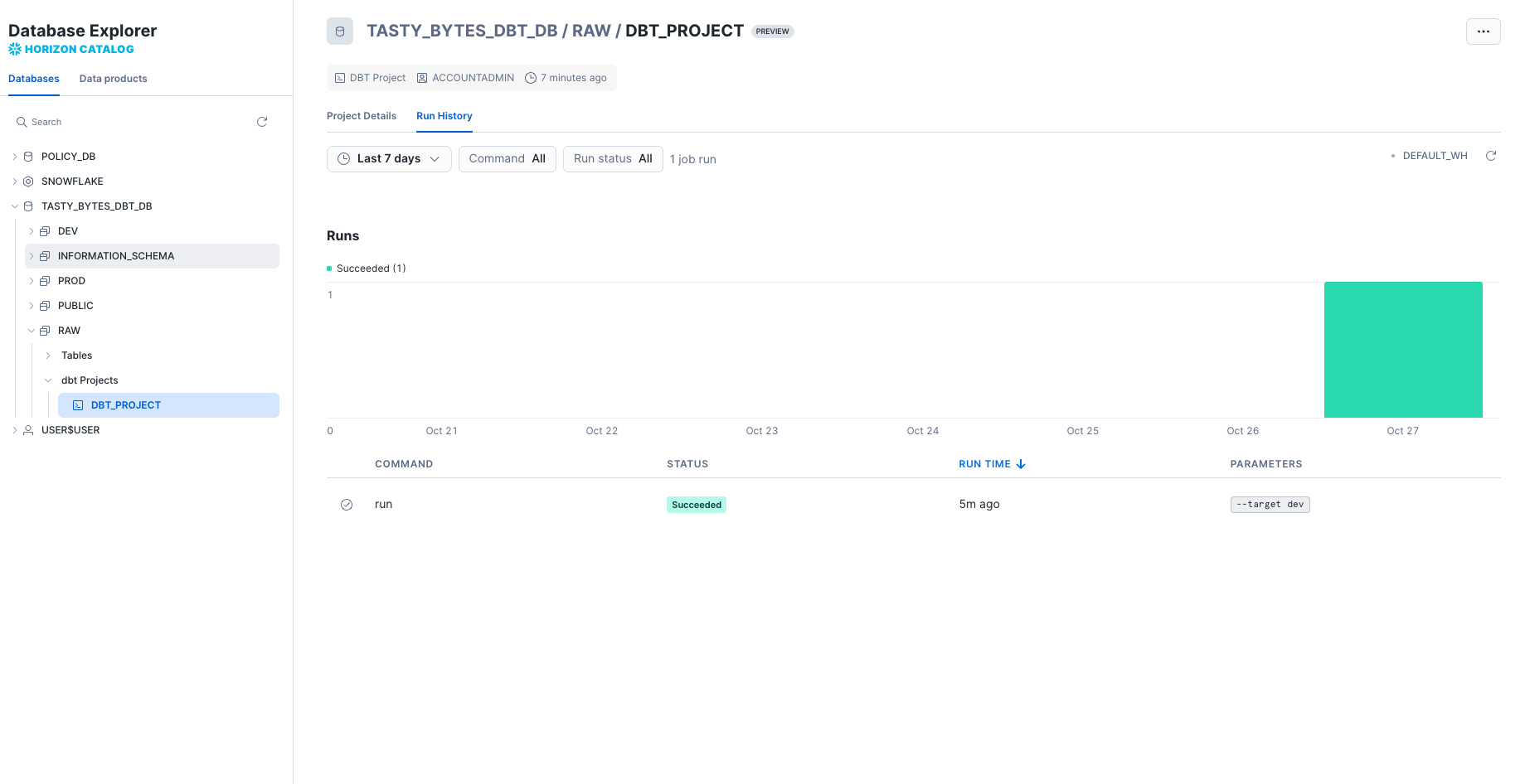The image size is (1525, 784).
Task: Click the success check icon on the run row
Action: tap(347, 504)
